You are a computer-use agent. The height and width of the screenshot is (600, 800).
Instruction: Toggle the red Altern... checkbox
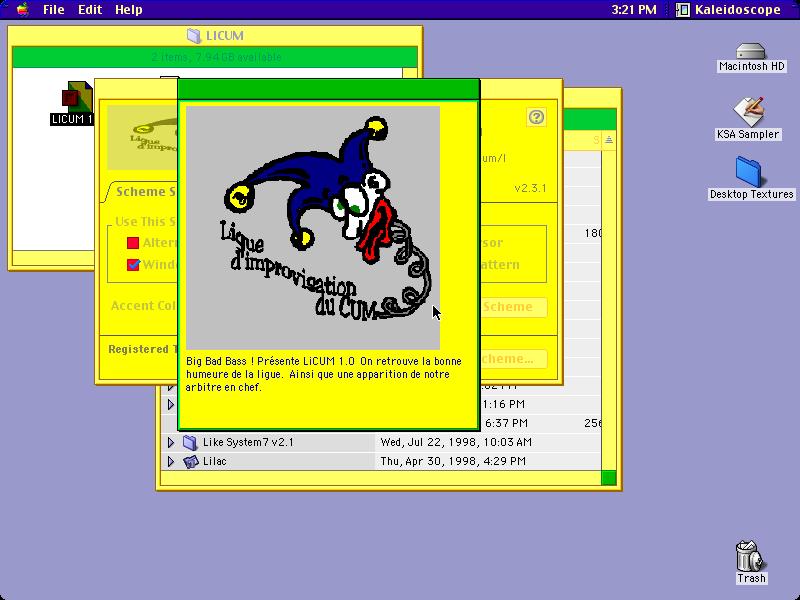(x=133, y=243)
